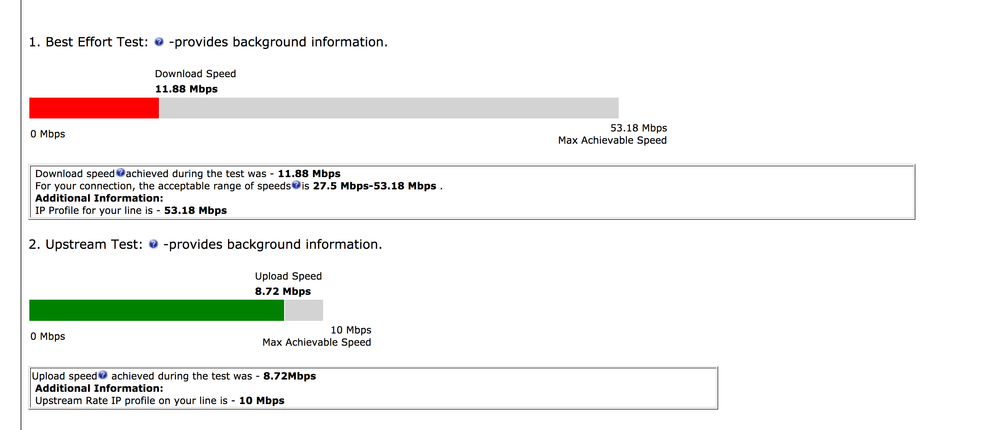The width and height of the screenshot is (999, 430).
Task: Click the red download speed bar
Action: [94, 108]
